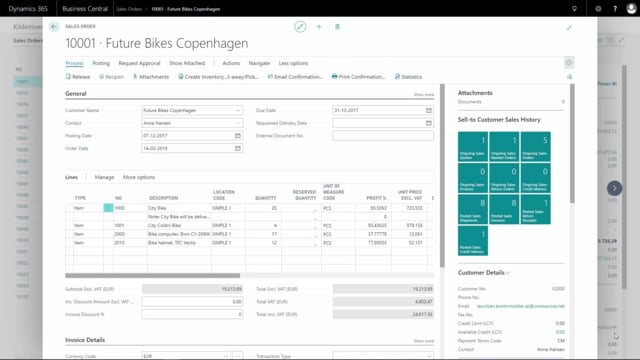Open Ongoing Sales Invoices tile
Screen dimensions: 640x360
(x=473, y=178)
